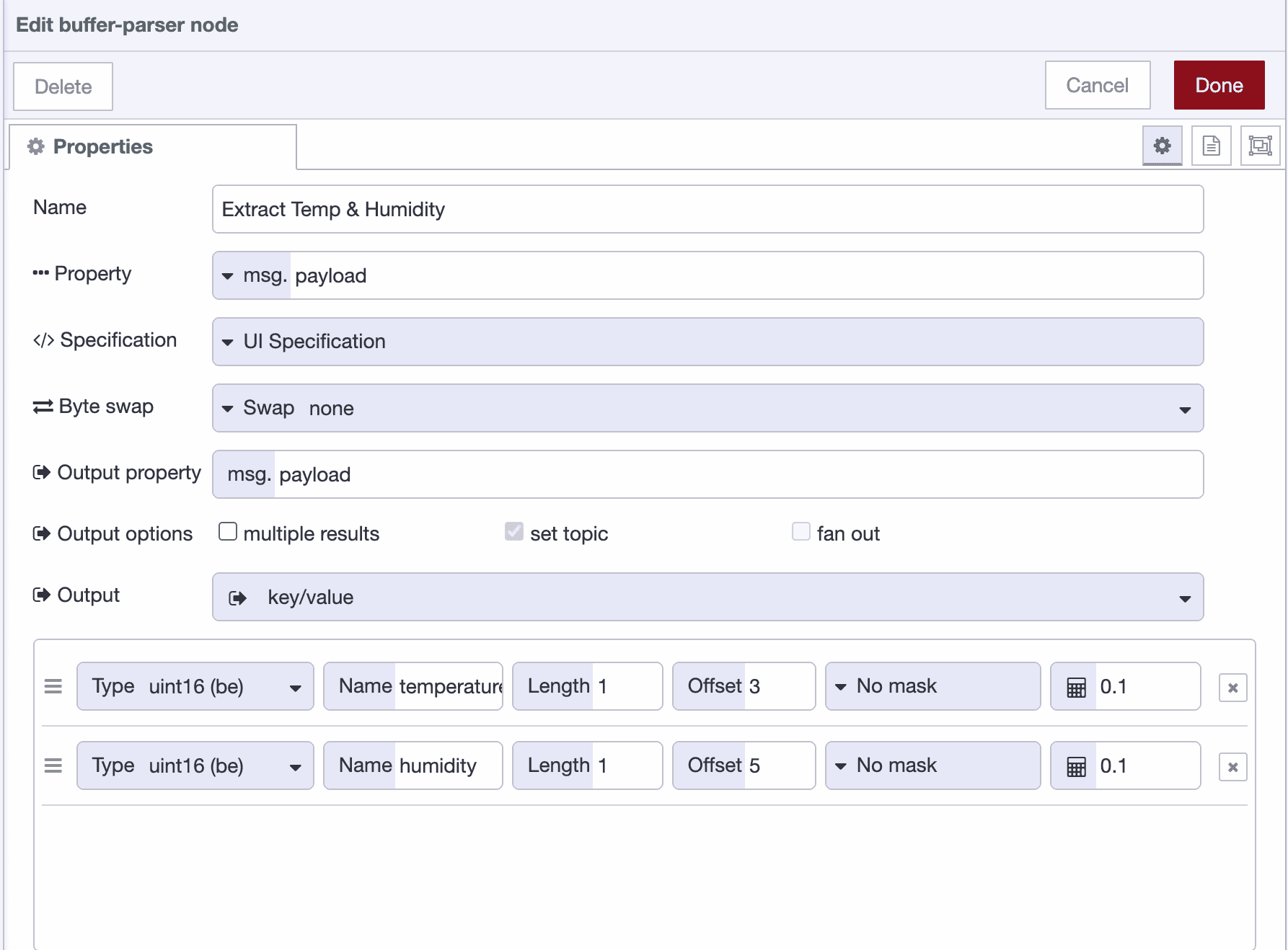1288x950 pixels.
Task: Grab the drag handle of the humidity rule
Action: click(x=53, y=765)
